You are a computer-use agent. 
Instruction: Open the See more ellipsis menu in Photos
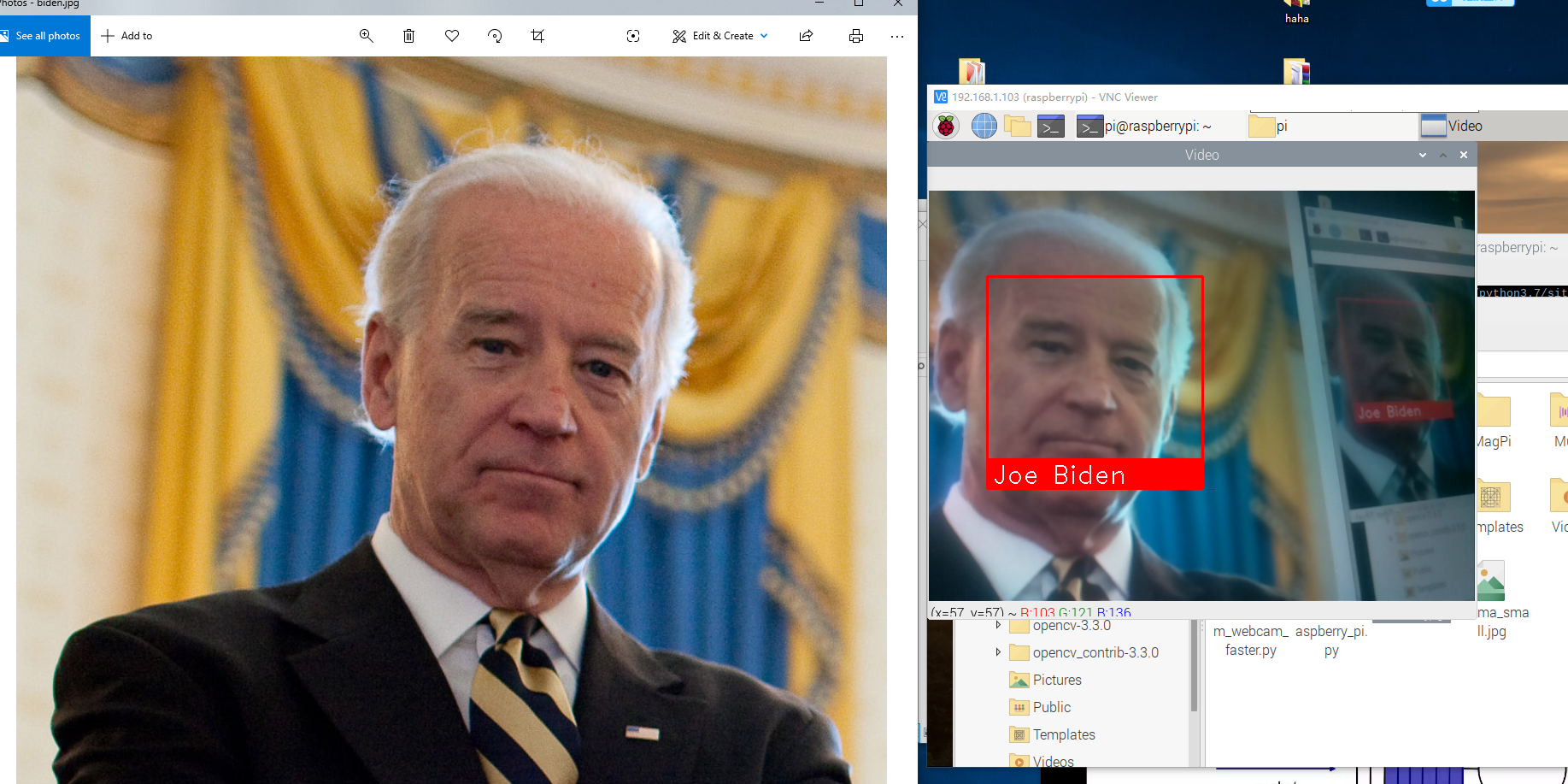pos(896,36)
